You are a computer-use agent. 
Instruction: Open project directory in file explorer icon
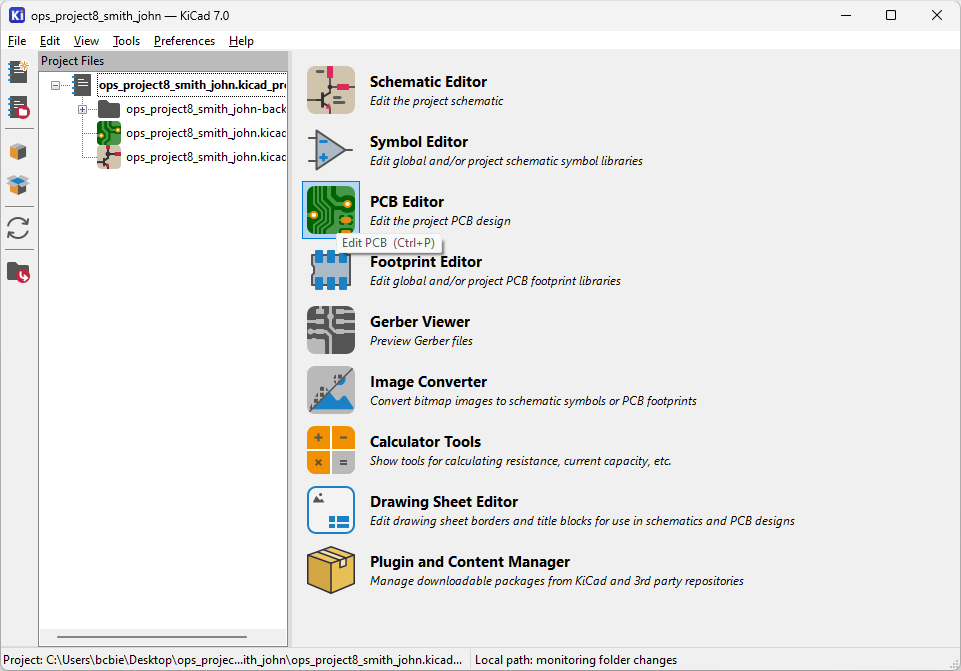click(18, 272)
